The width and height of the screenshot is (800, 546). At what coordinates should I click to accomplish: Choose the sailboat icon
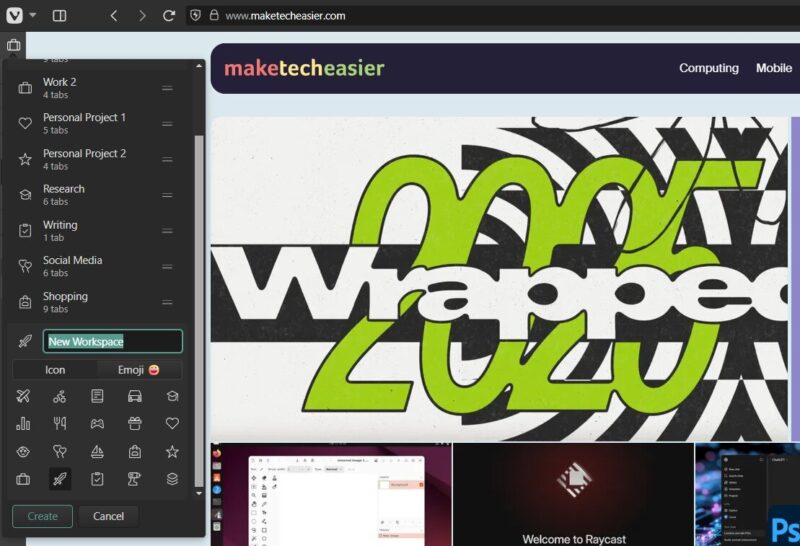(97, 452)
